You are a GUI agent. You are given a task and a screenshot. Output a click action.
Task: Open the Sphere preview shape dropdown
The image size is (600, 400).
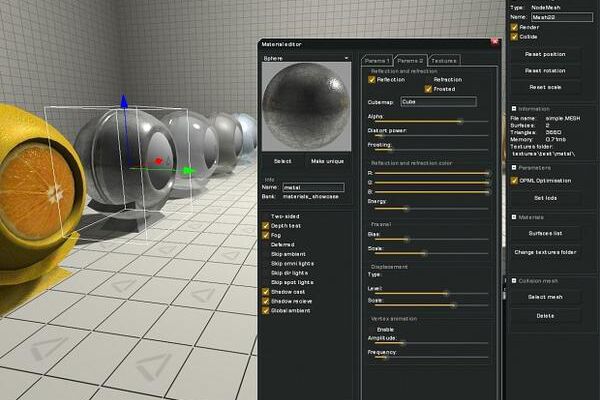point(306,58)
